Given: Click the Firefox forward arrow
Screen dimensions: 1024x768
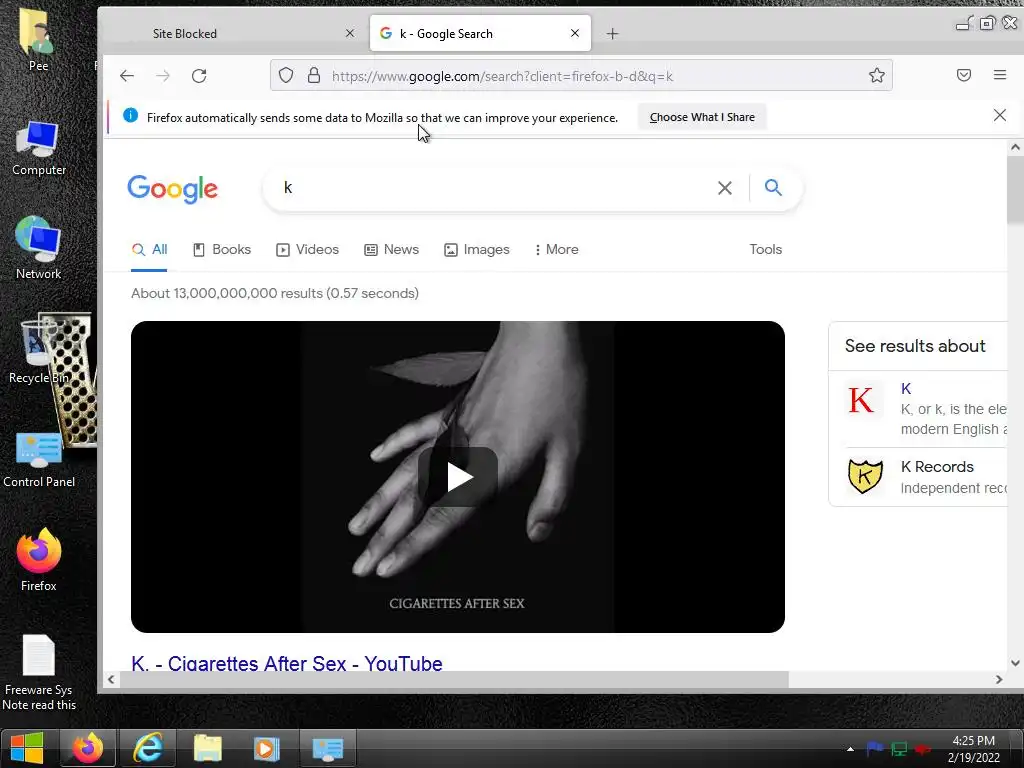Looking at the screenshot, I should click(x=163, y=76).
